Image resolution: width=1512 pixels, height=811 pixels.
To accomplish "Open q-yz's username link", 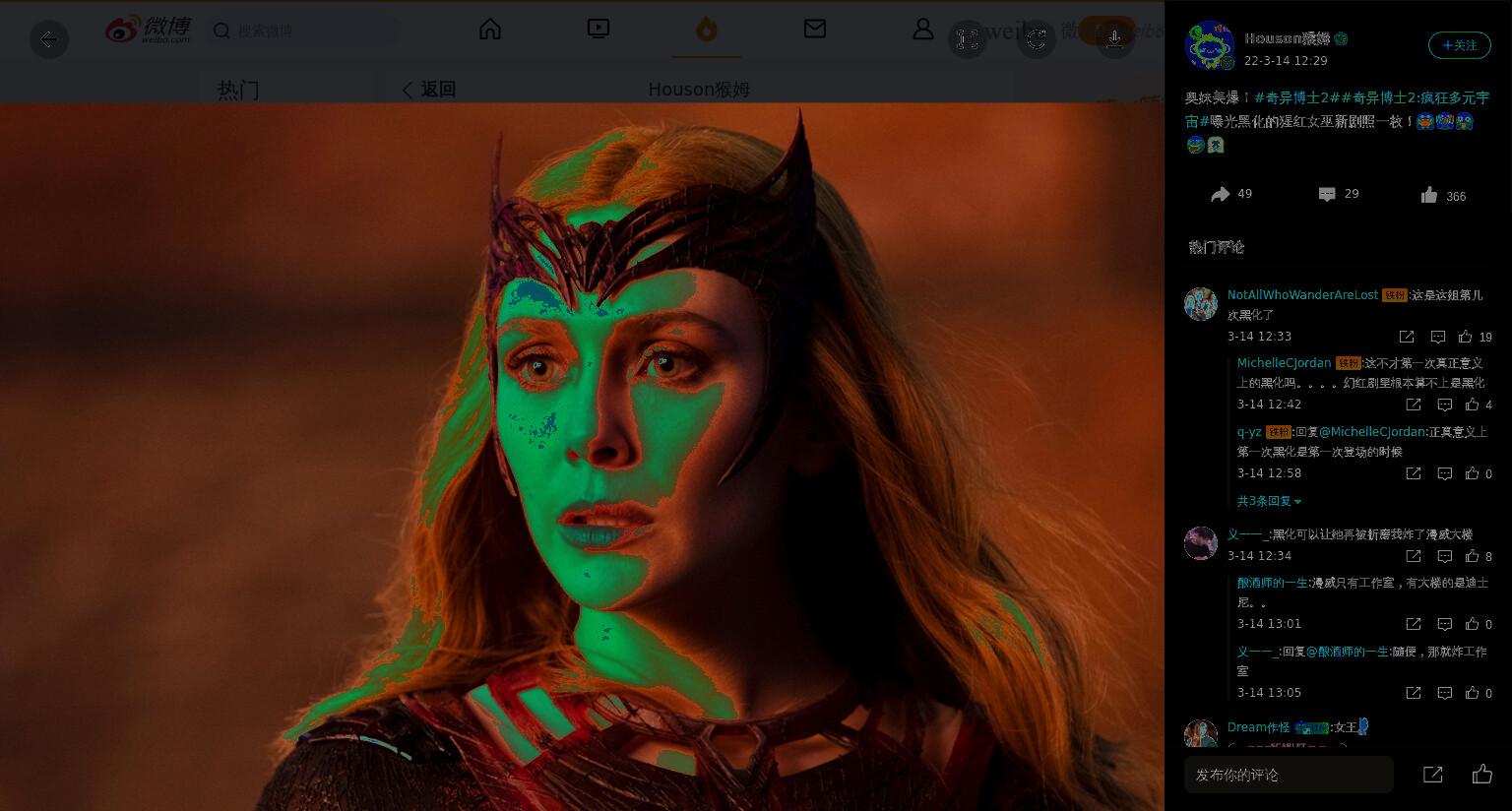I will pyautogui.click(x=1249, y=432).
